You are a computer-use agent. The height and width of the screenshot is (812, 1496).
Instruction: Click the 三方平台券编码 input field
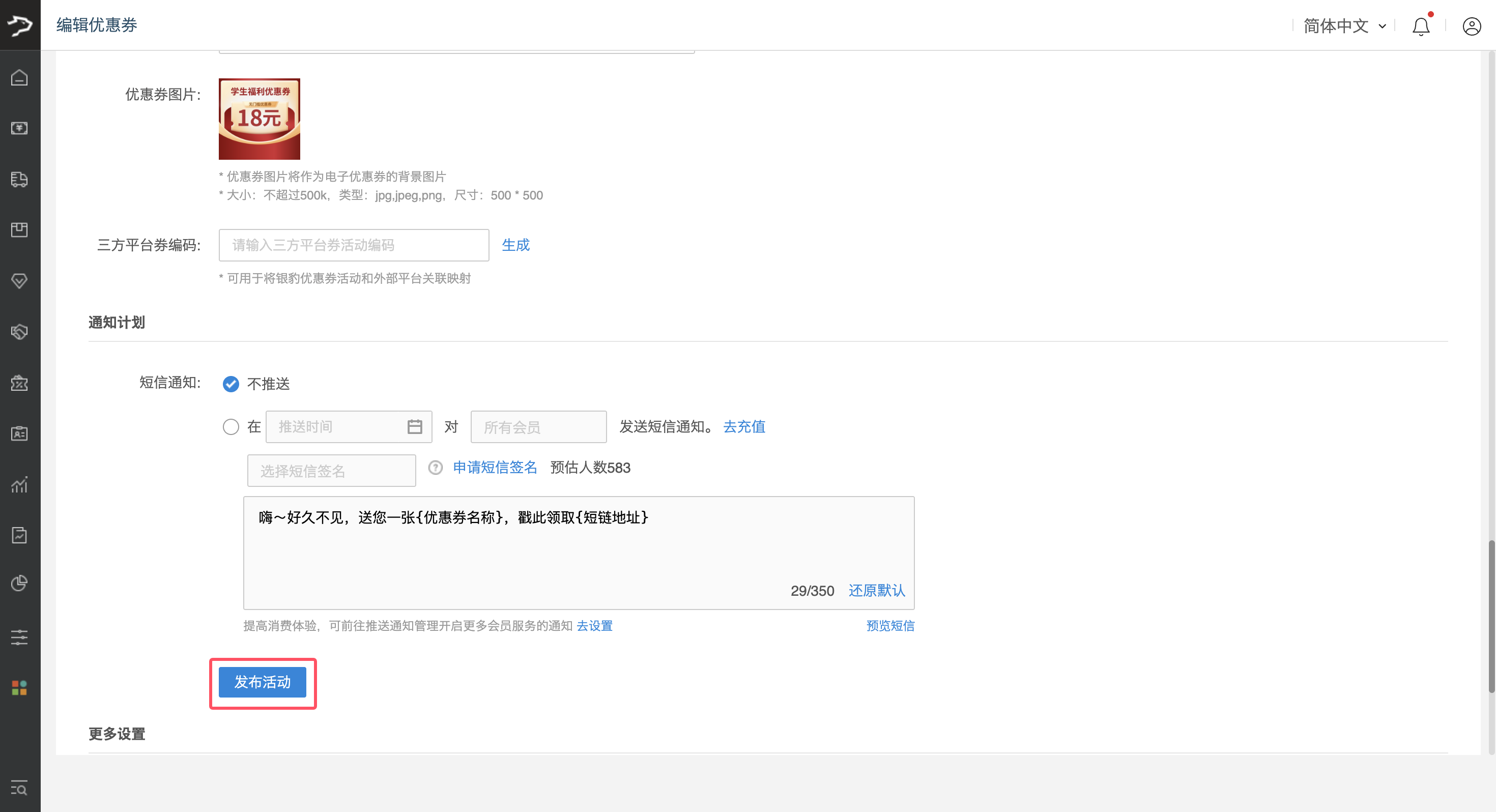click(353, 245)
